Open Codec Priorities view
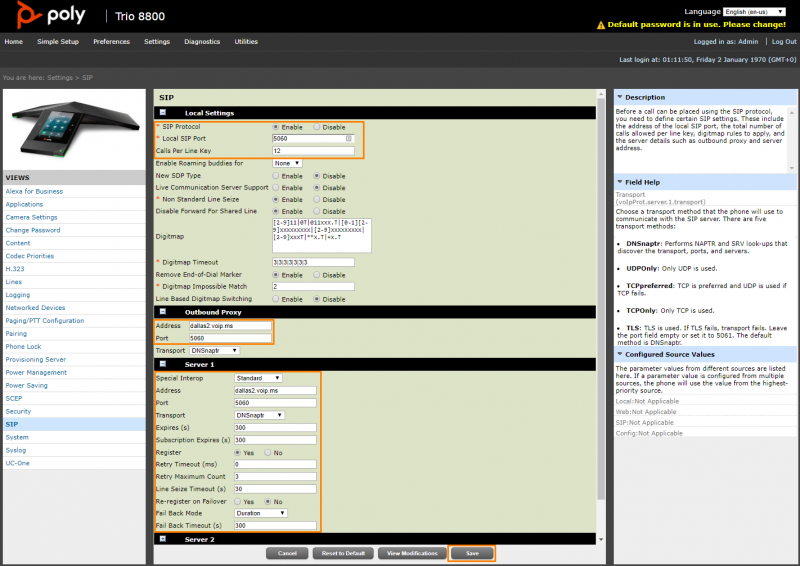Screen dimensions: 800x566 pos(30,256)
